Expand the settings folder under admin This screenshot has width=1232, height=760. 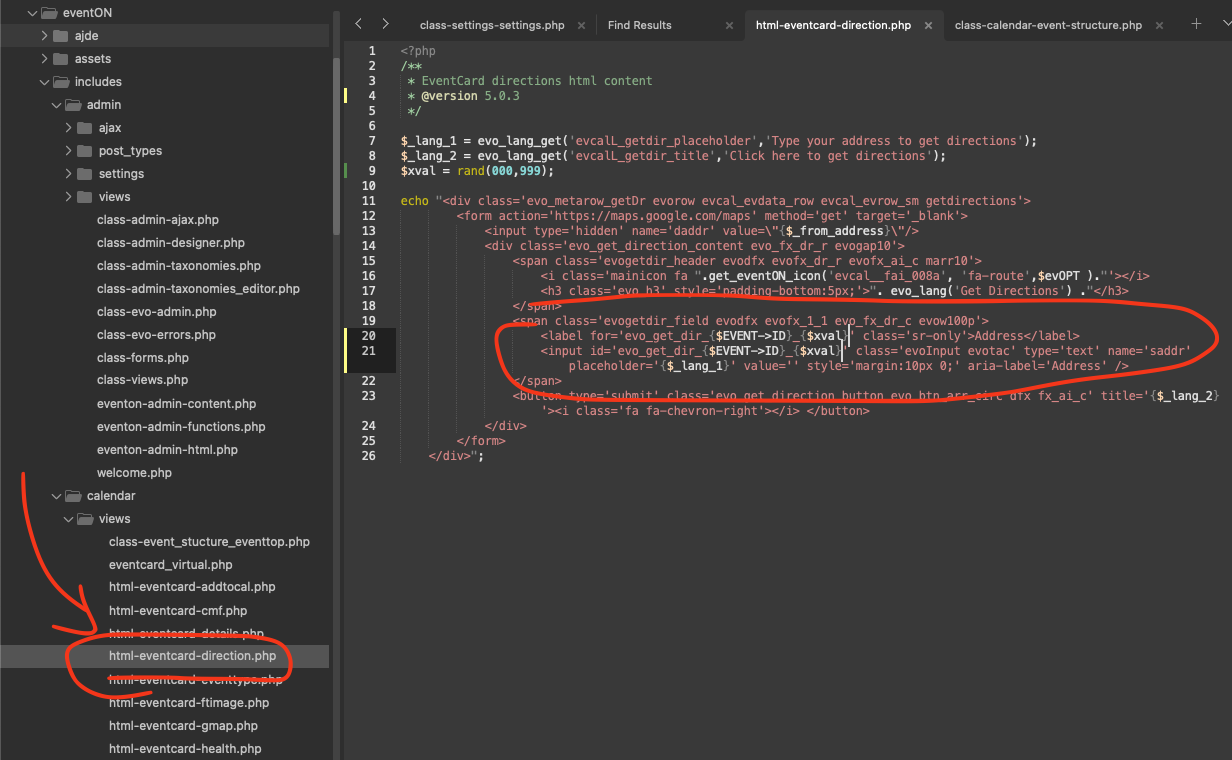[x=68, y=174]
